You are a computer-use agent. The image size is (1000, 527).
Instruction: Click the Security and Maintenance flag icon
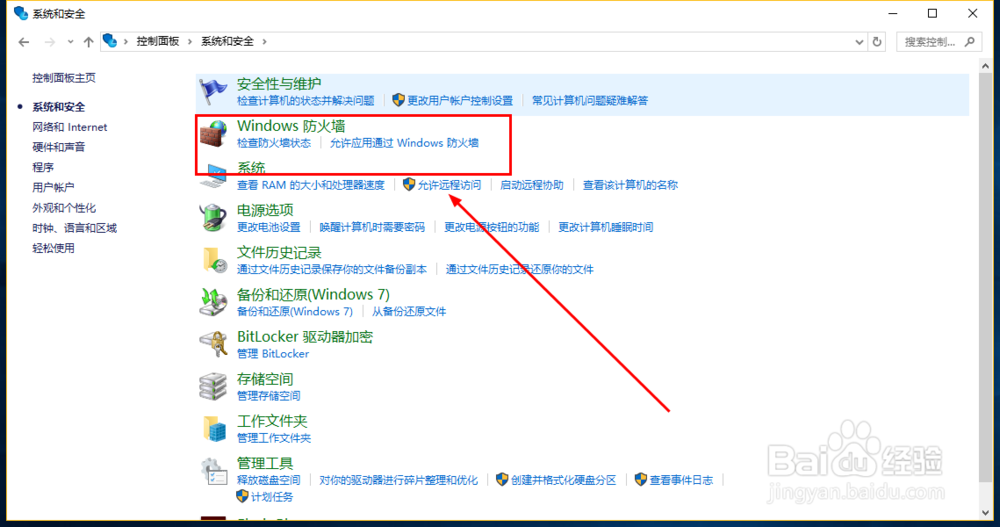(212, 93)
